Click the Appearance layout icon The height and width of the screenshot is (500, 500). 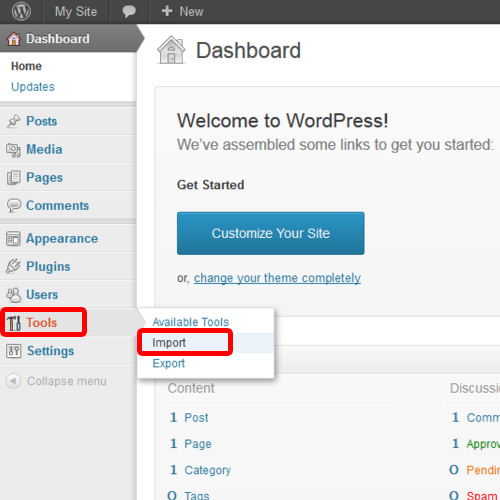[x=13, y=239]
